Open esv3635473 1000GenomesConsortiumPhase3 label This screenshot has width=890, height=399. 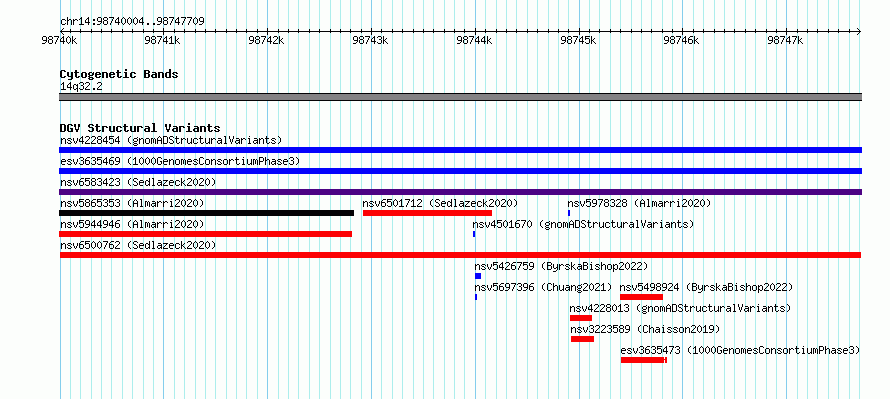[741, 350]
